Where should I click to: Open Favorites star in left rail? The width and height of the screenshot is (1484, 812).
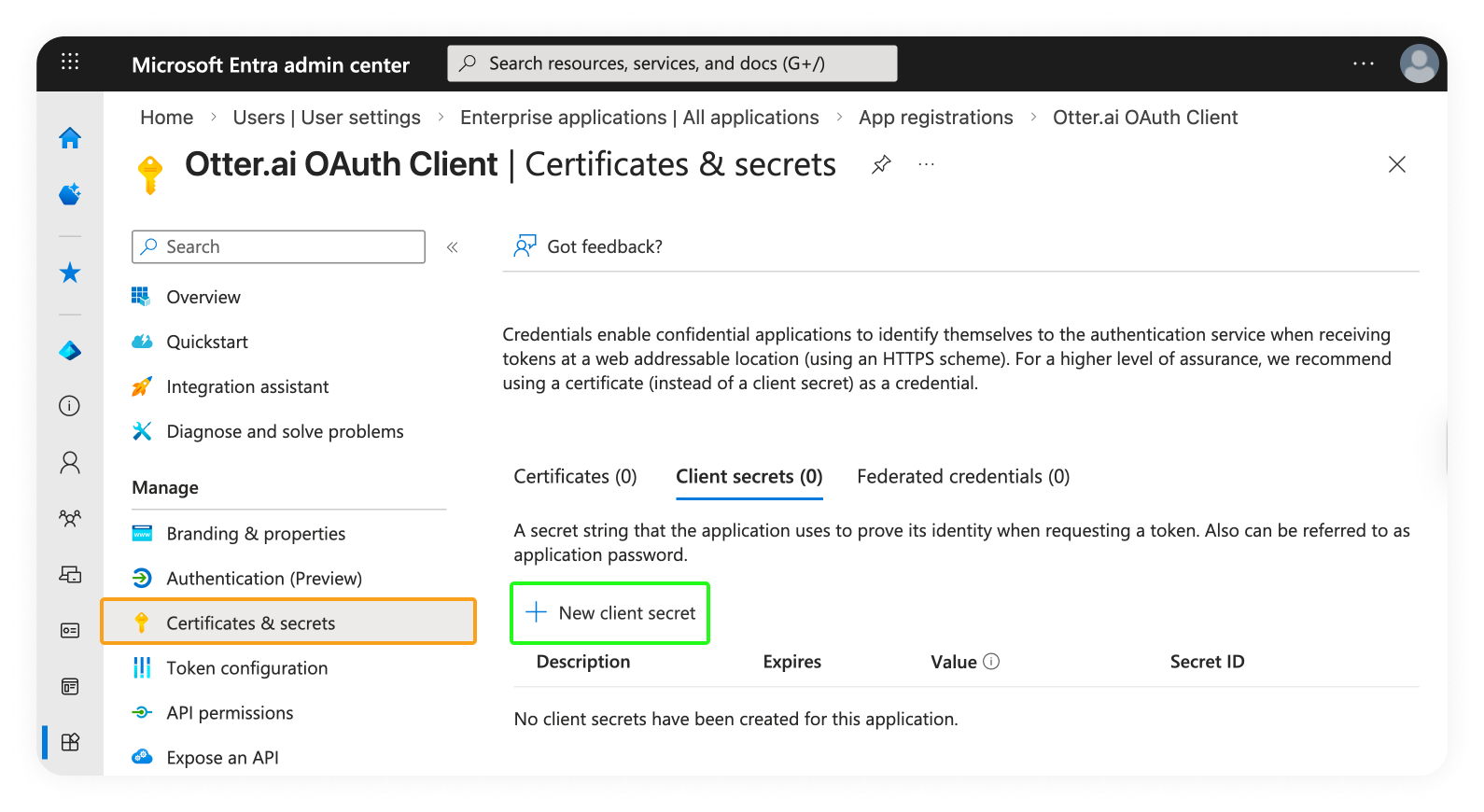[70, 273]
